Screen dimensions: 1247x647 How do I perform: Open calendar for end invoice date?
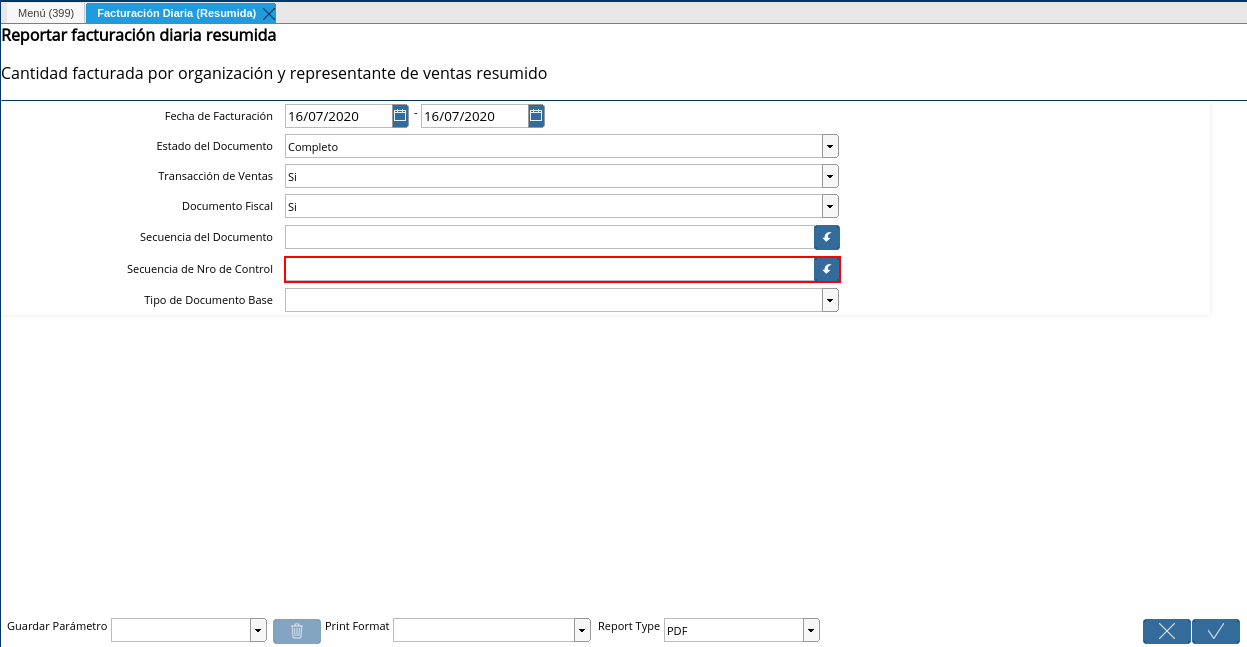[536, 116]
